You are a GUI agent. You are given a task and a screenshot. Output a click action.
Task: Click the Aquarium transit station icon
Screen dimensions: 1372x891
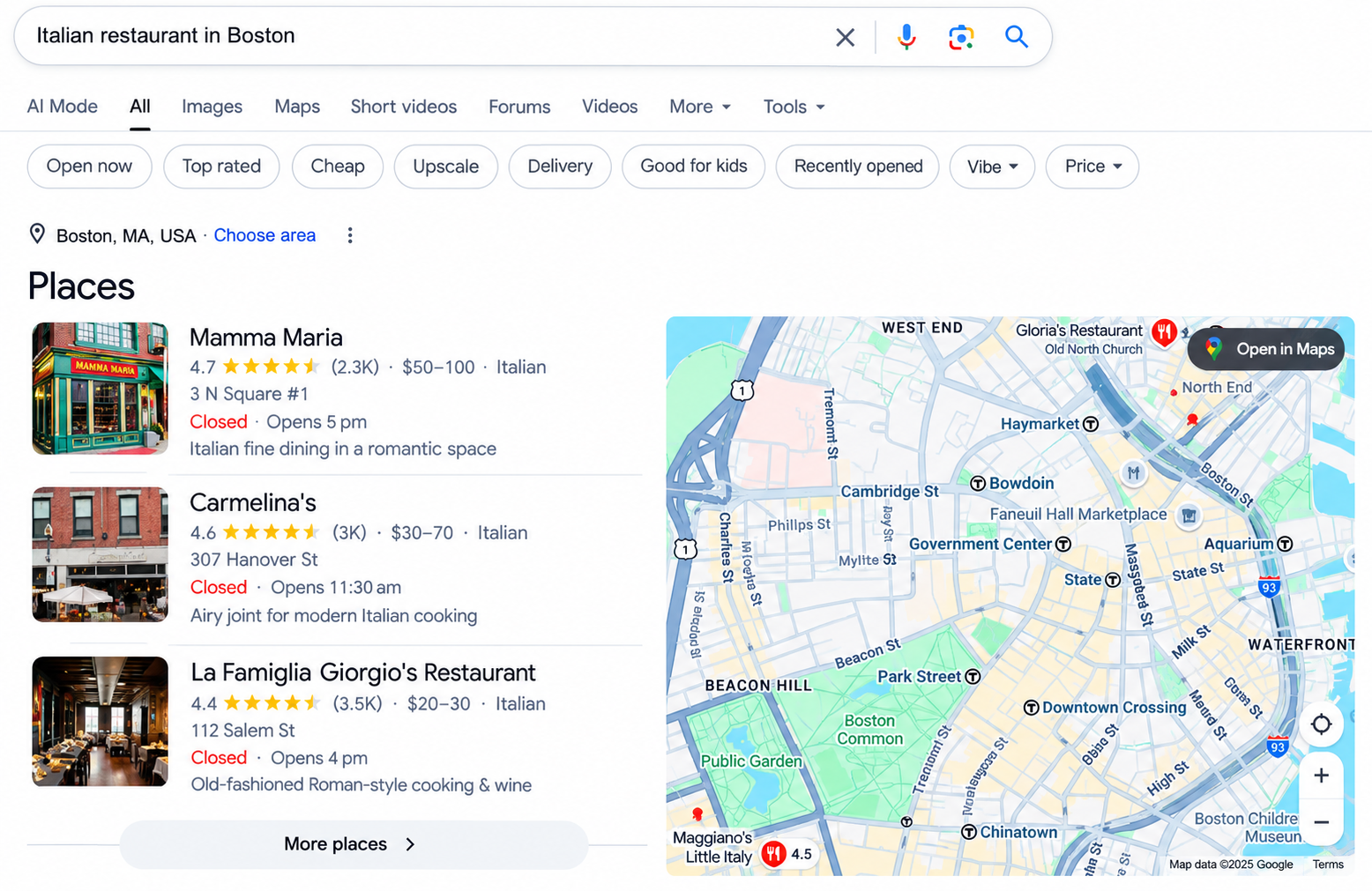1285,544
